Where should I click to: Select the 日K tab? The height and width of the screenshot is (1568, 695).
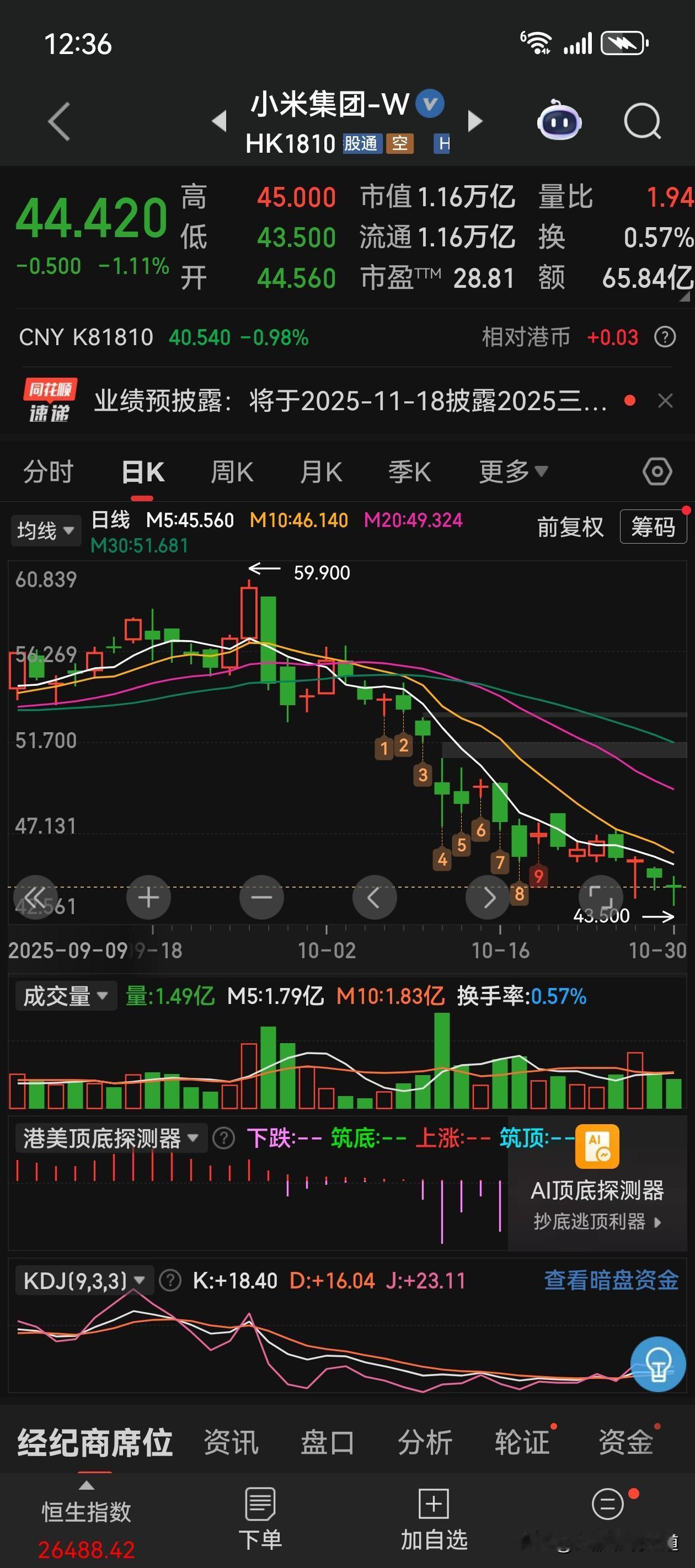(142, 471)
